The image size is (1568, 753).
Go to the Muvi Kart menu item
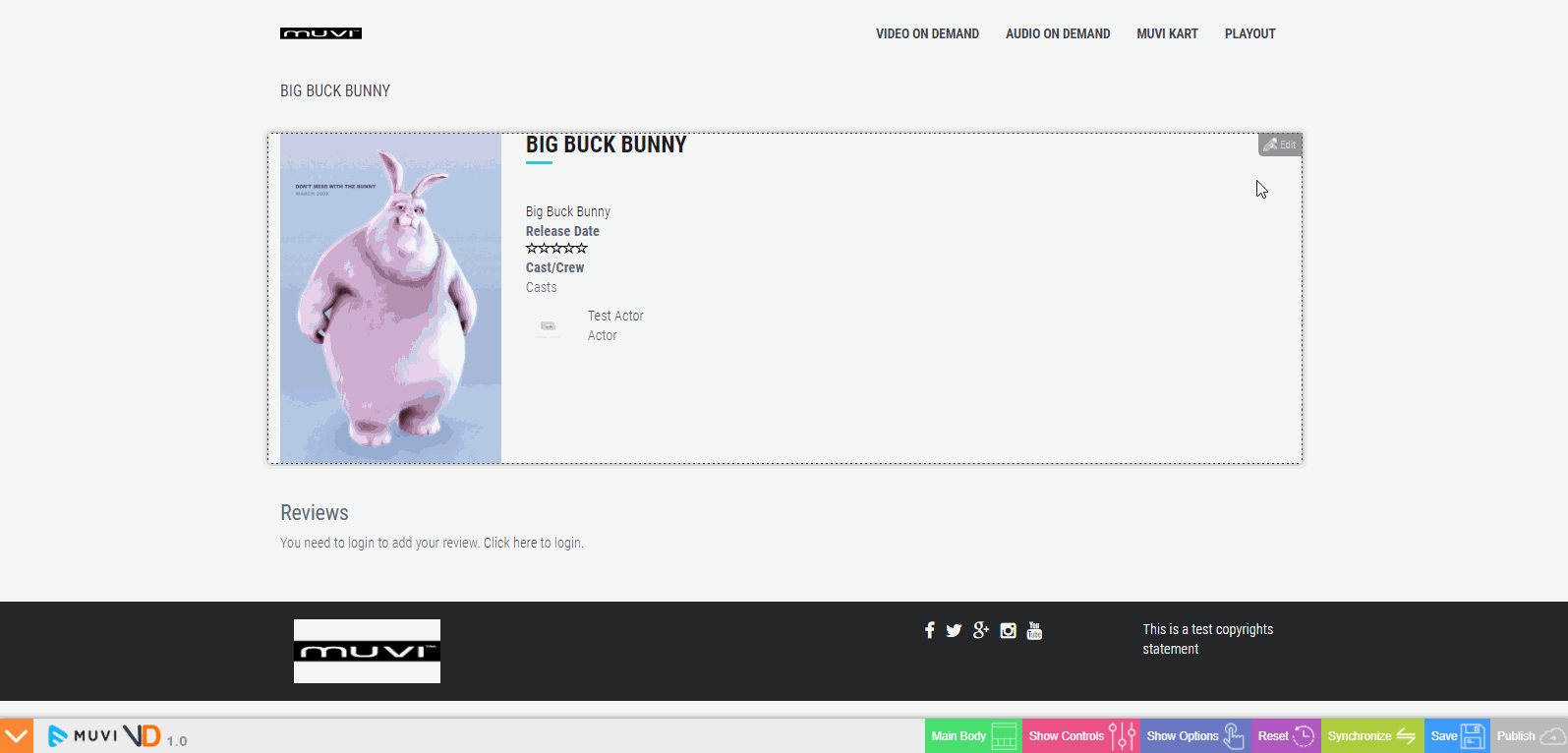(1167, 33)
